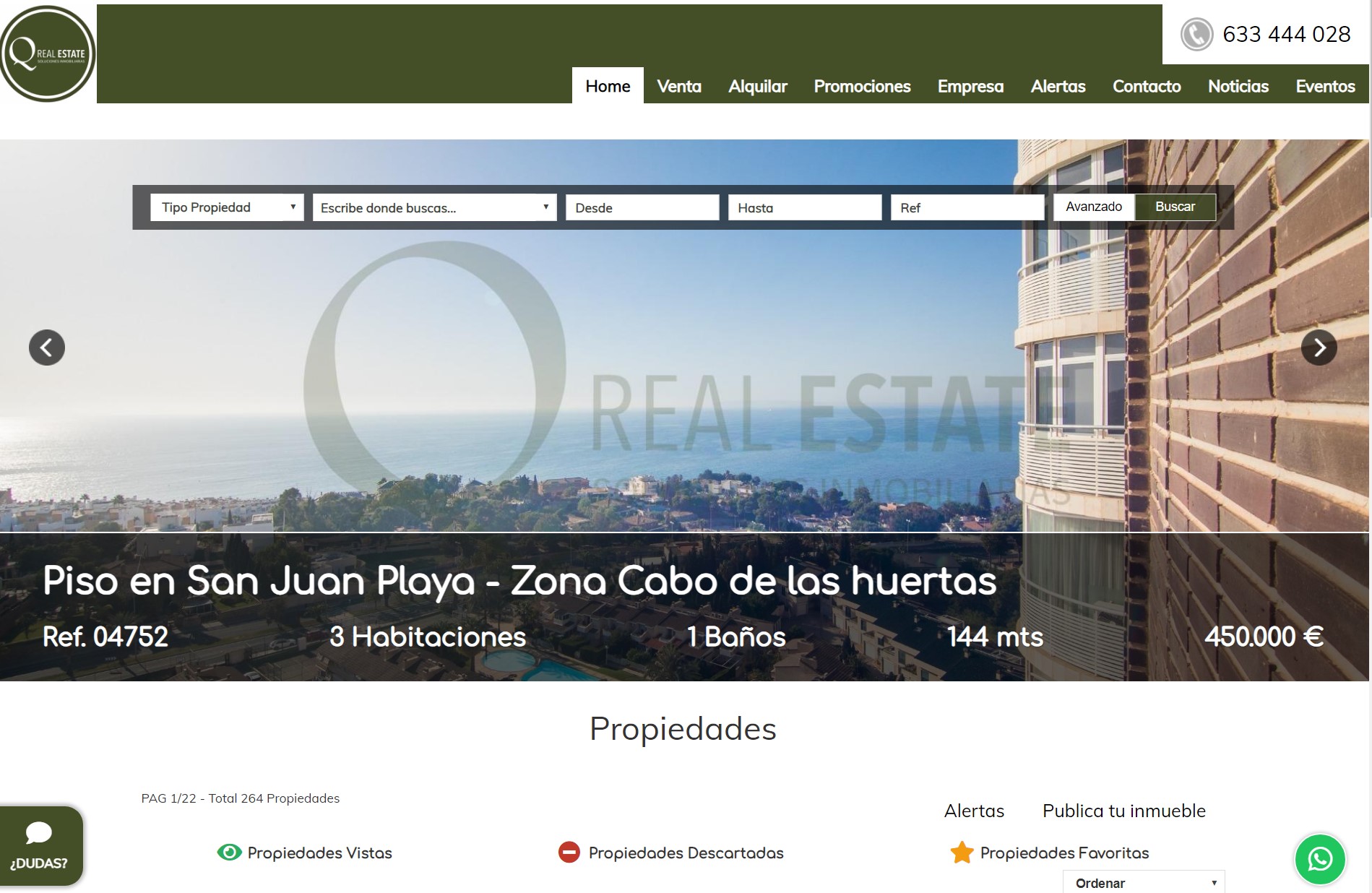The image size is (1372, 893).
Task: Open the Escribe donde buscas location dropdown
Action: click(434, 207)
